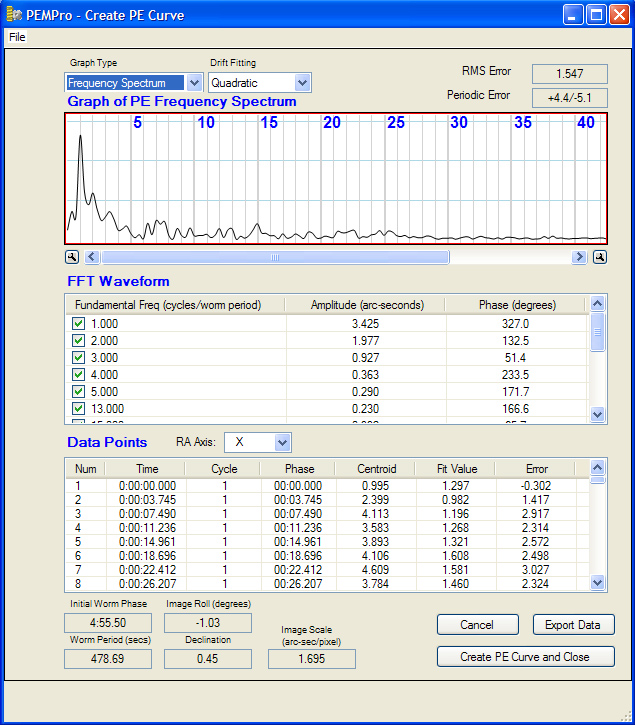Click the Error column header
This screenshot has height=725, width=635.
click(x=536, y=469)
